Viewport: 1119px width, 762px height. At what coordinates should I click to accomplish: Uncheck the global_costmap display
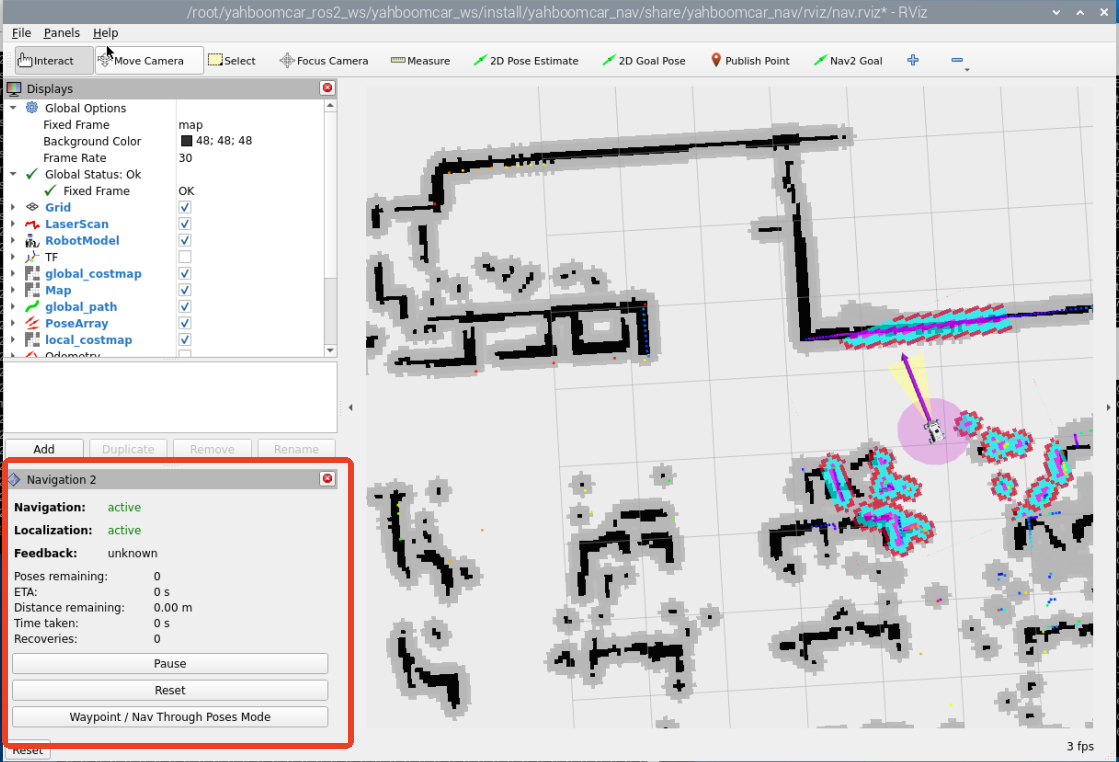(x=185, y=274)
